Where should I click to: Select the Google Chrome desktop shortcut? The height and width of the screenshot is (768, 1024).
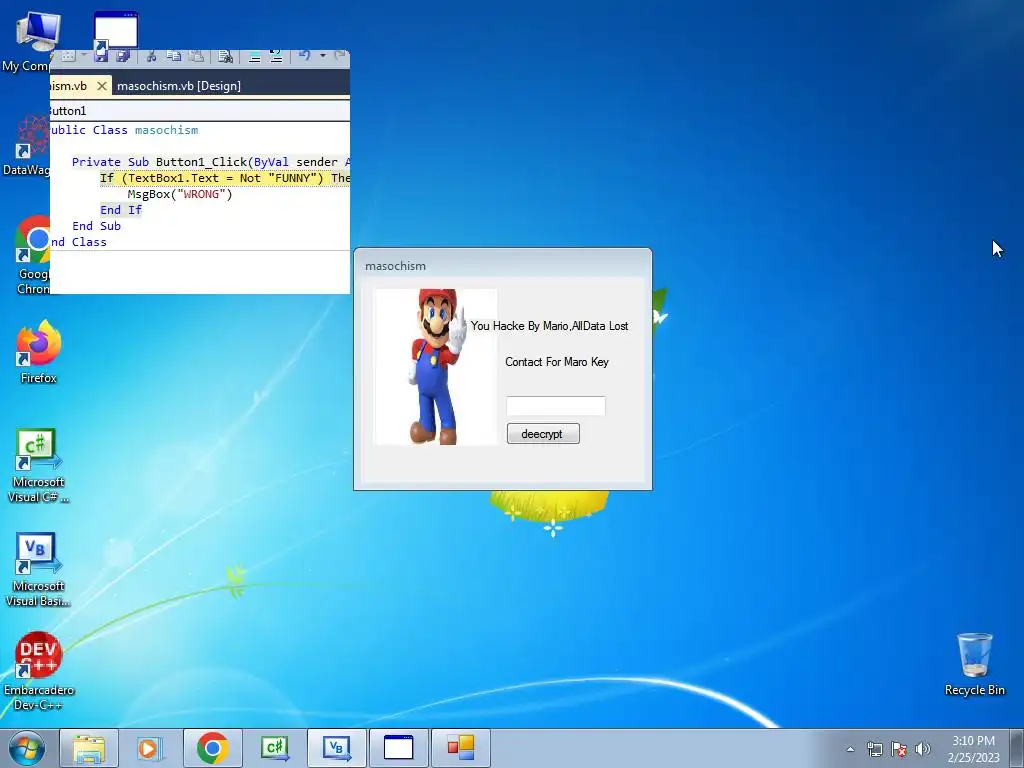click(33, 256)
